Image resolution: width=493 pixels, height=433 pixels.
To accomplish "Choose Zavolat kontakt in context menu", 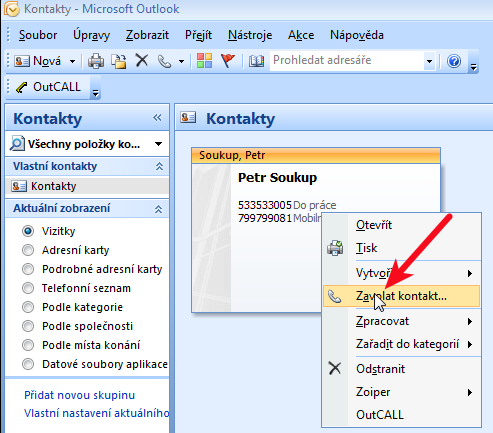I will [401, 296].
